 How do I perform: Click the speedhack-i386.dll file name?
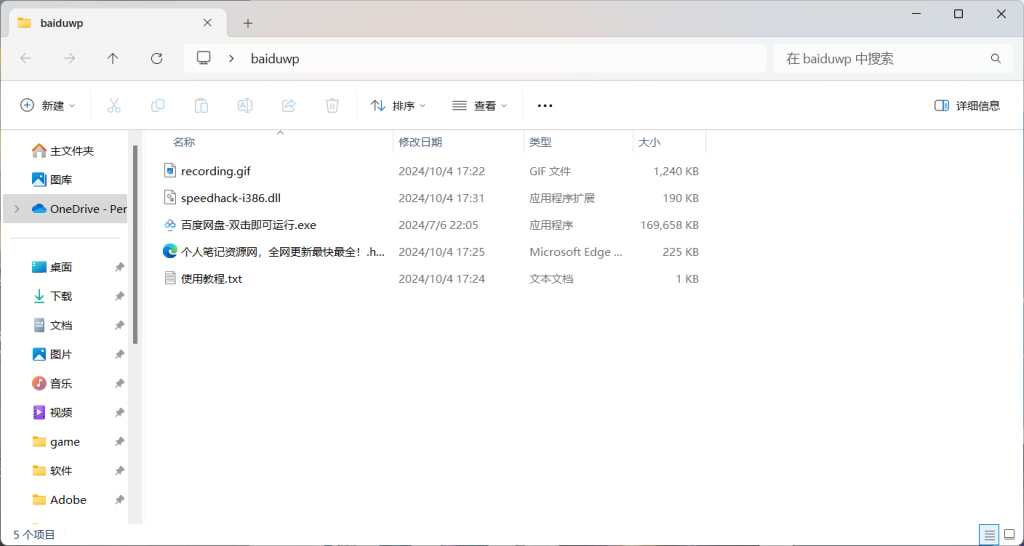click(231, 198)
